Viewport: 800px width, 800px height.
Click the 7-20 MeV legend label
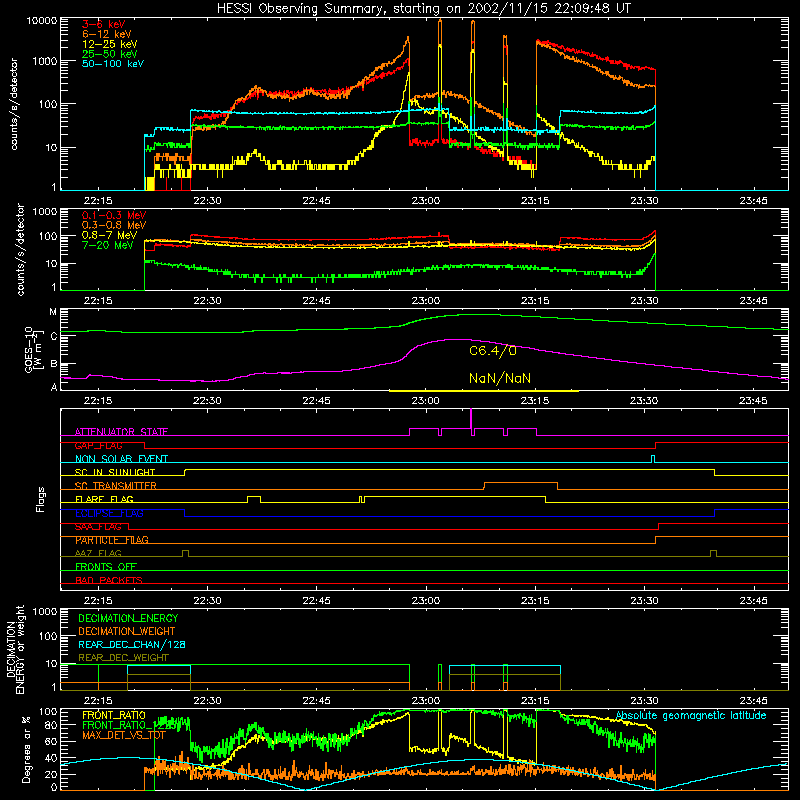pos(108,245)
